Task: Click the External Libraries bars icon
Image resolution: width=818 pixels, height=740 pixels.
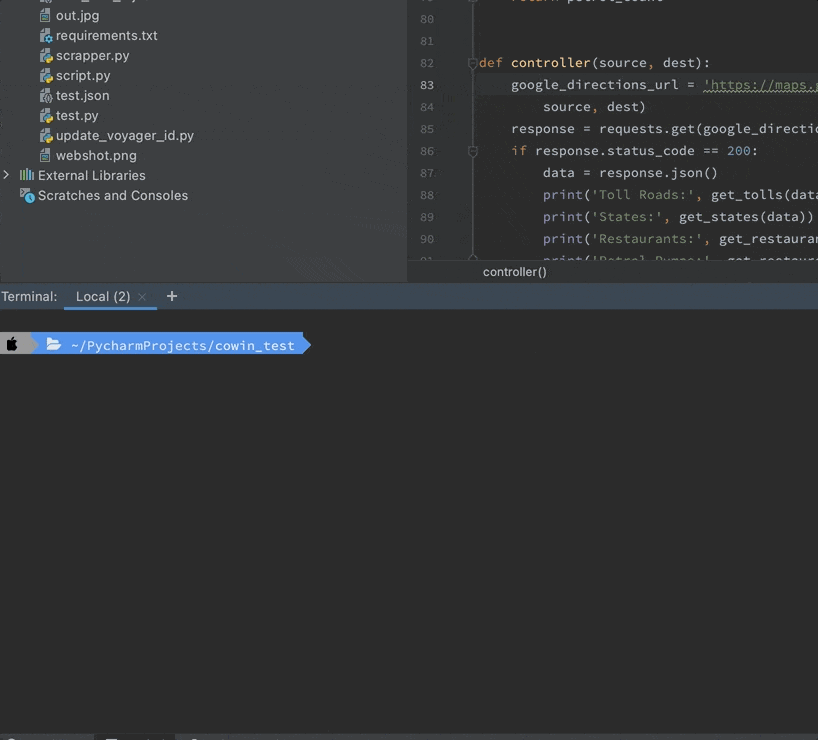Action: coord(27,175)
